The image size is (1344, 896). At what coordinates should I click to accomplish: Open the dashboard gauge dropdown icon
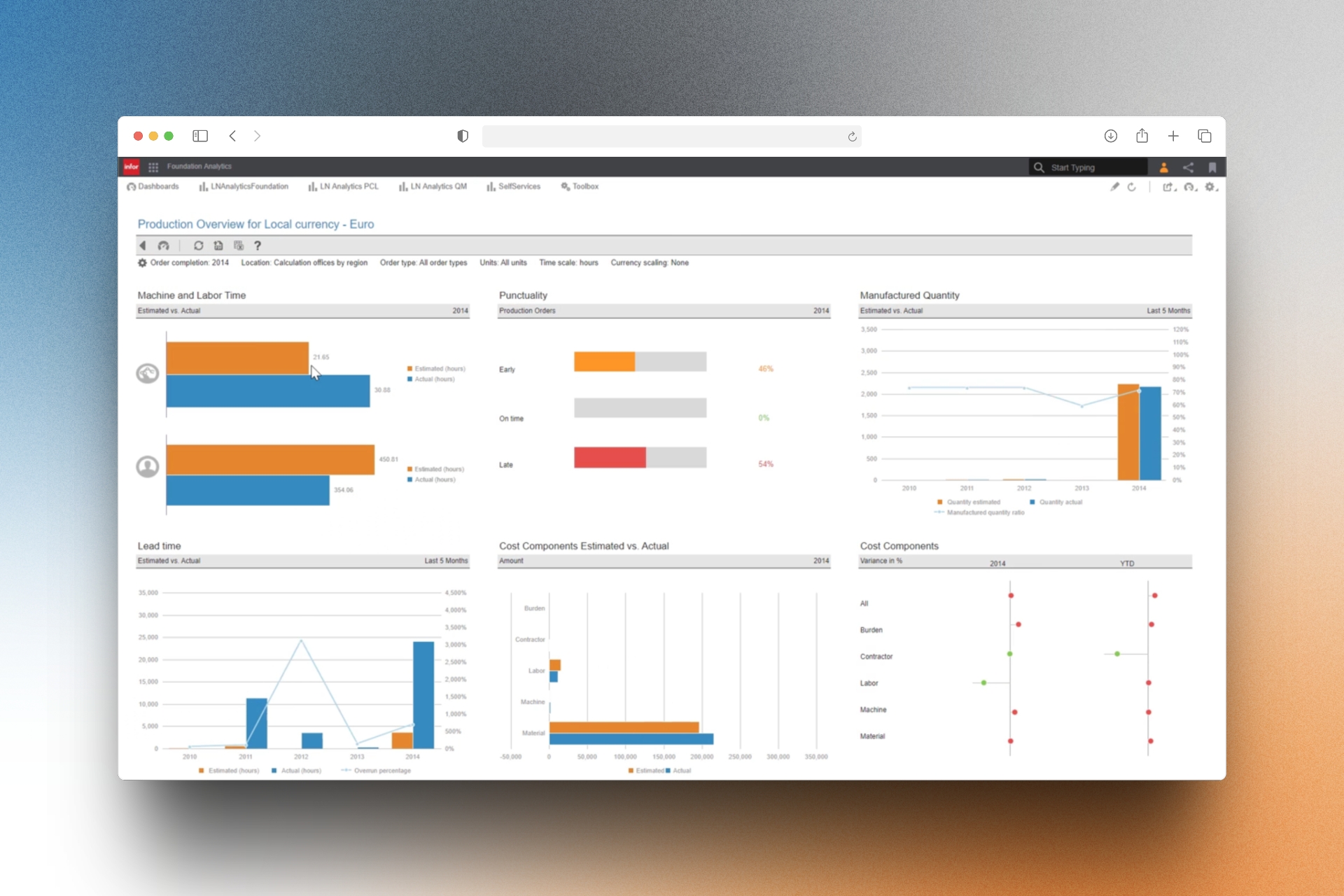(x=1190, y=187)
